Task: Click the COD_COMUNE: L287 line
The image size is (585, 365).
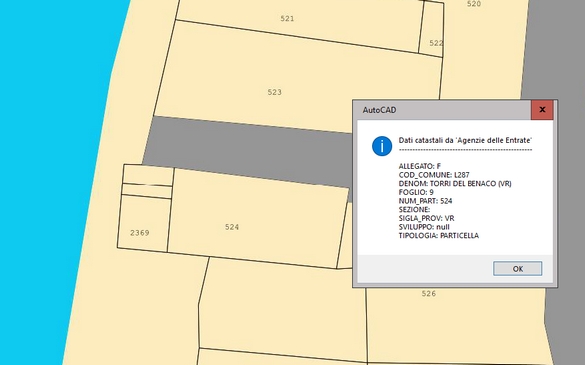Action: point(434,175)
